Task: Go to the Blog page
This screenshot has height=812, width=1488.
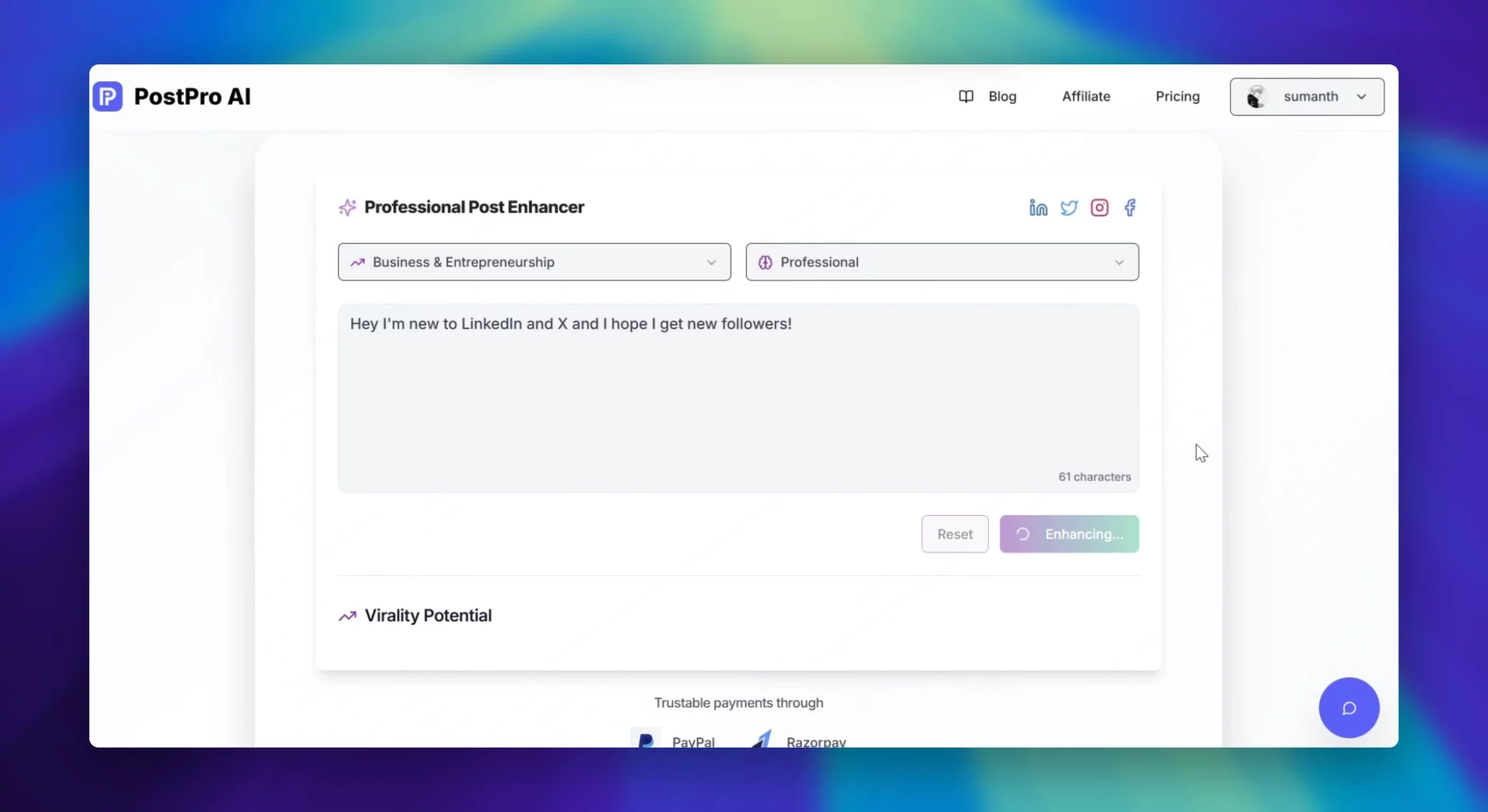Action: 1002,97
